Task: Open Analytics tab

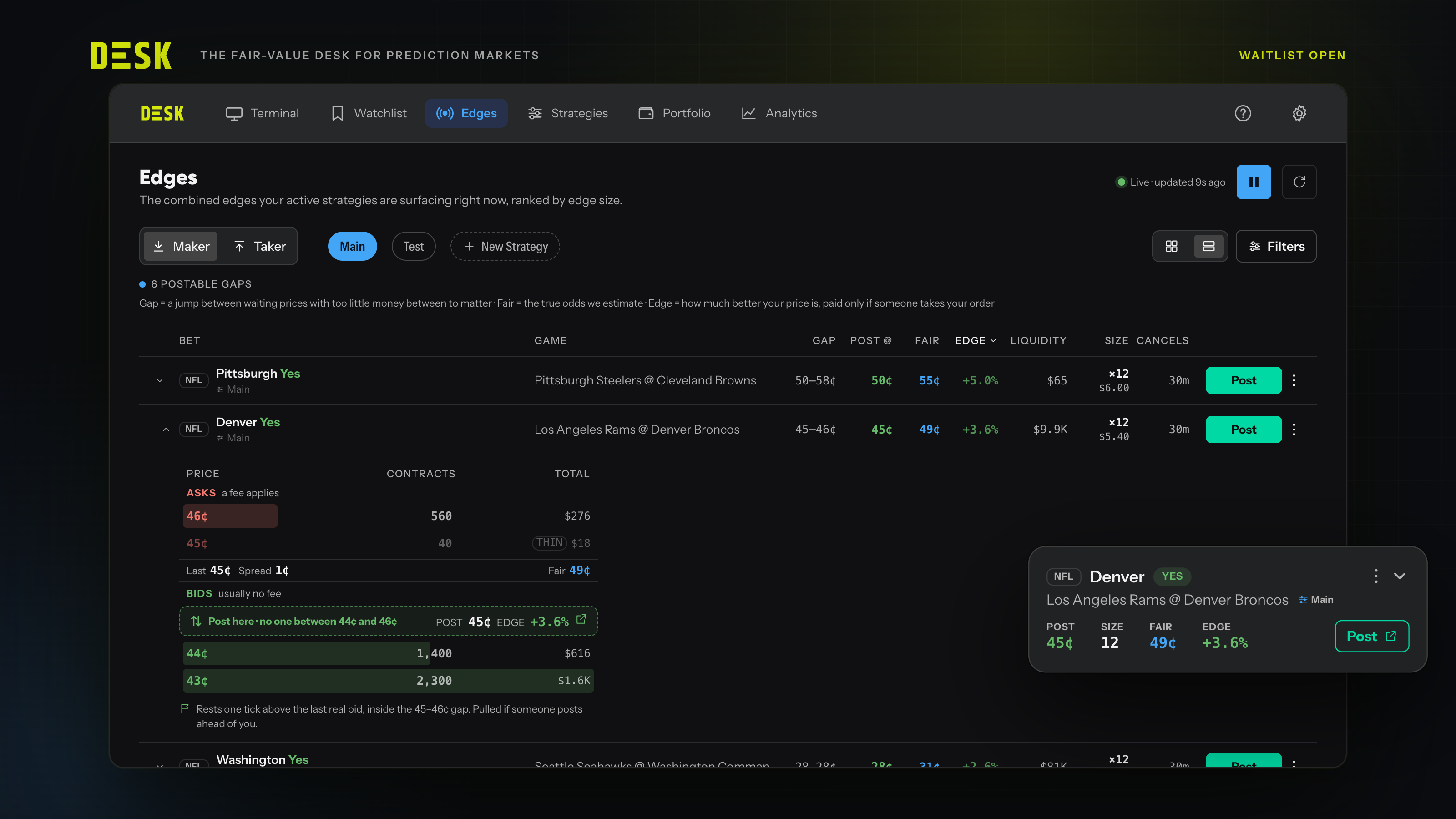Action: click(x=779, y=114)
